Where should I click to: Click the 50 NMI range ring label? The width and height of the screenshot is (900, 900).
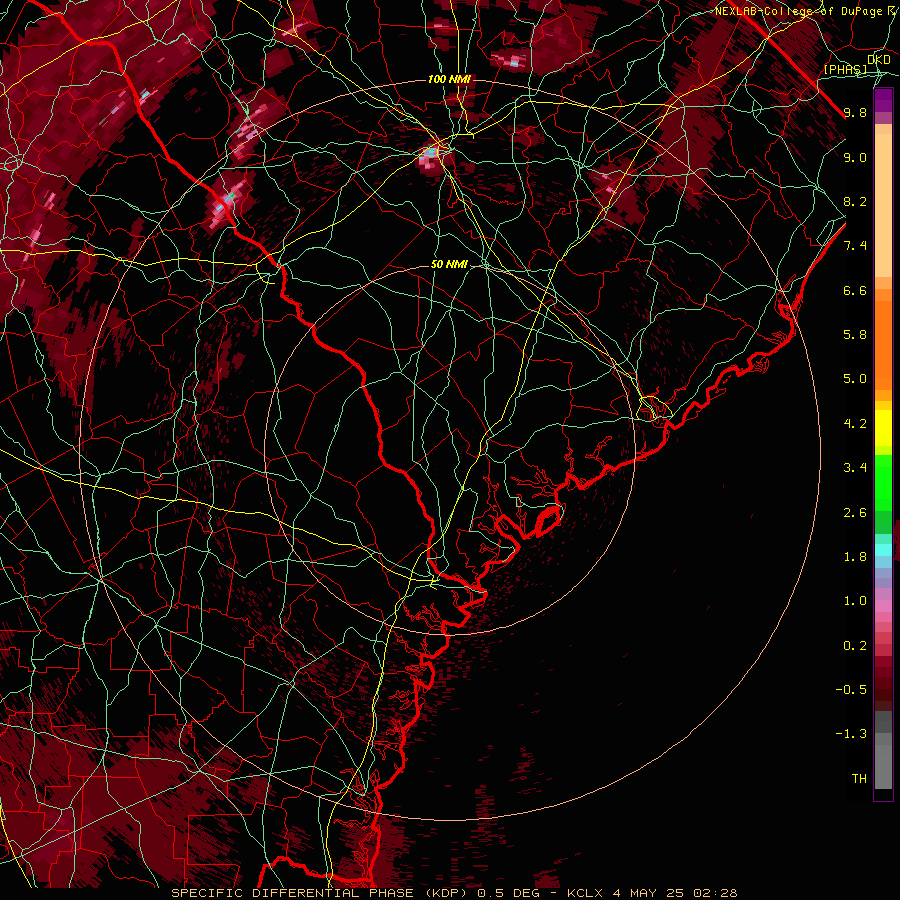tap(449, 264)
